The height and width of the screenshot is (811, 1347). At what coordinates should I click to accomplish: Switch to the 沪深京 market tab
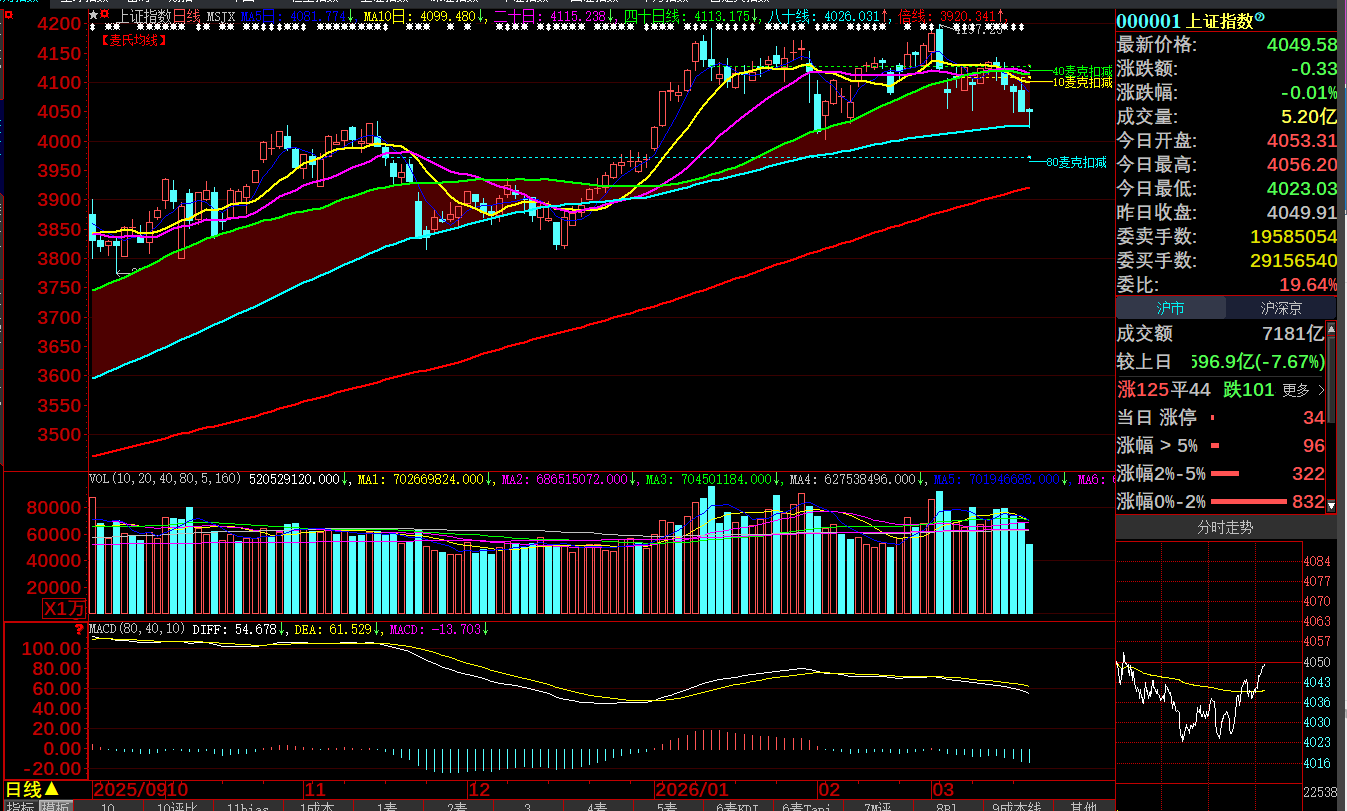[x=1280, y=308]
